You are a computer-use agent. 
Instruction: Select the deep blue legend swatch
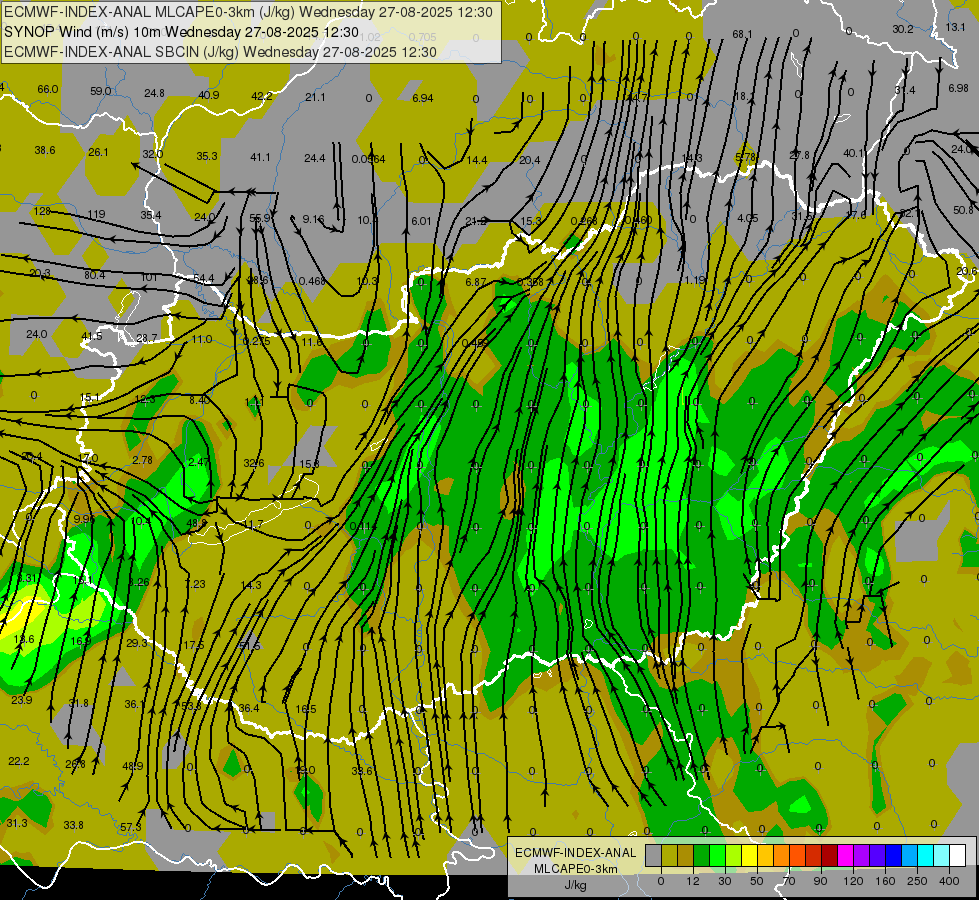pos(894,855)
